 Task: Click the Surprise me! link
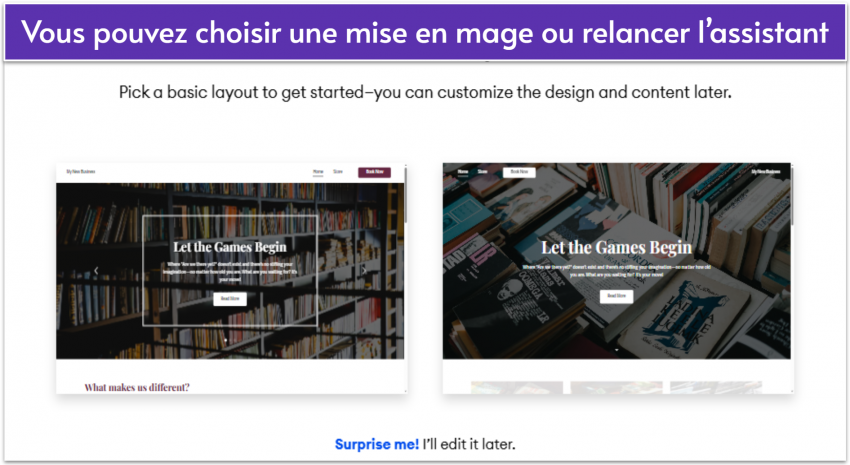pyautogui.click(x=377, y=444)
